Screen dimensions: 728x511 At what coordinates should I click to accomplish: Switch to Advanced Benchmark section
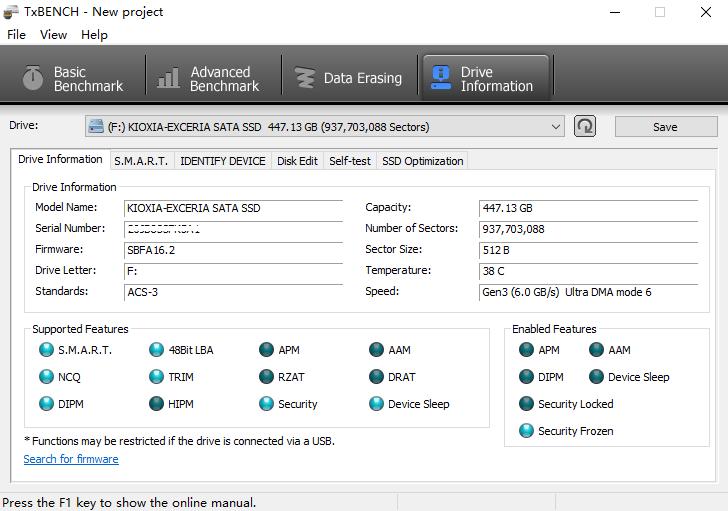(x=210, y=79)
